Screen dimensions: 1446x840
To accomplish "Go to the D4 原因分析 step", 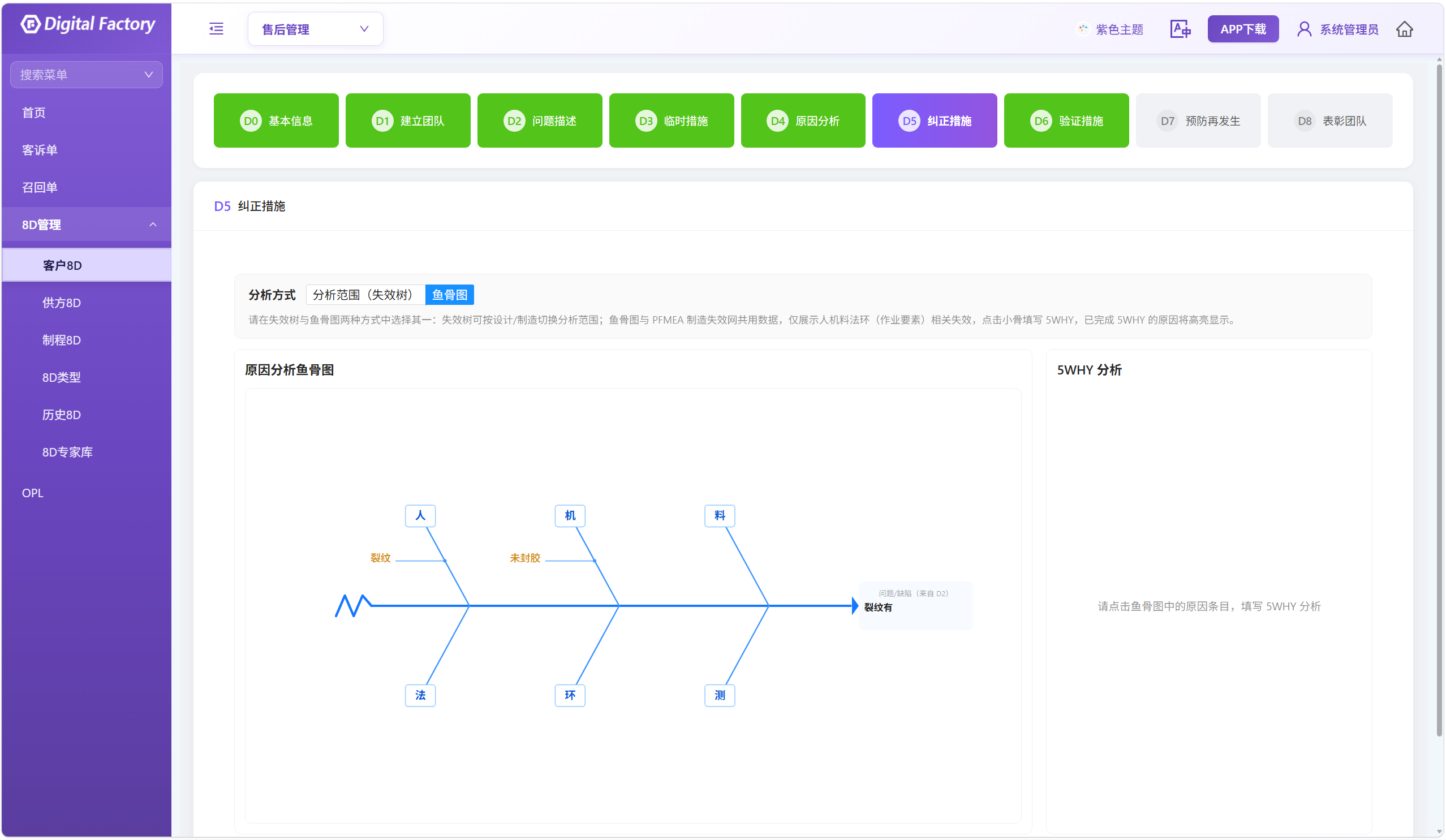I will (x=803, y=120).
